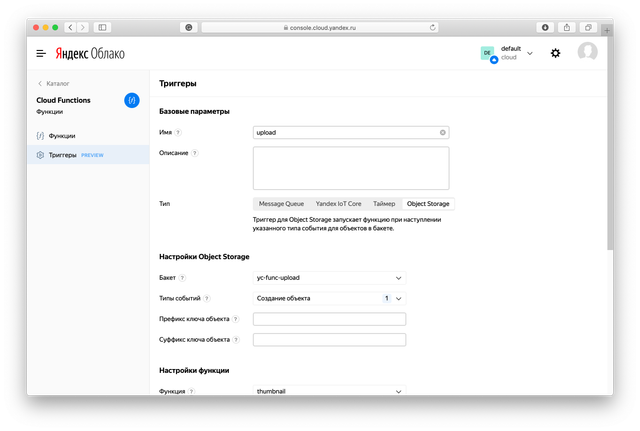Clear the Имя field with the x icon
This screenshot has height=431, width=640.
point(442,132)
